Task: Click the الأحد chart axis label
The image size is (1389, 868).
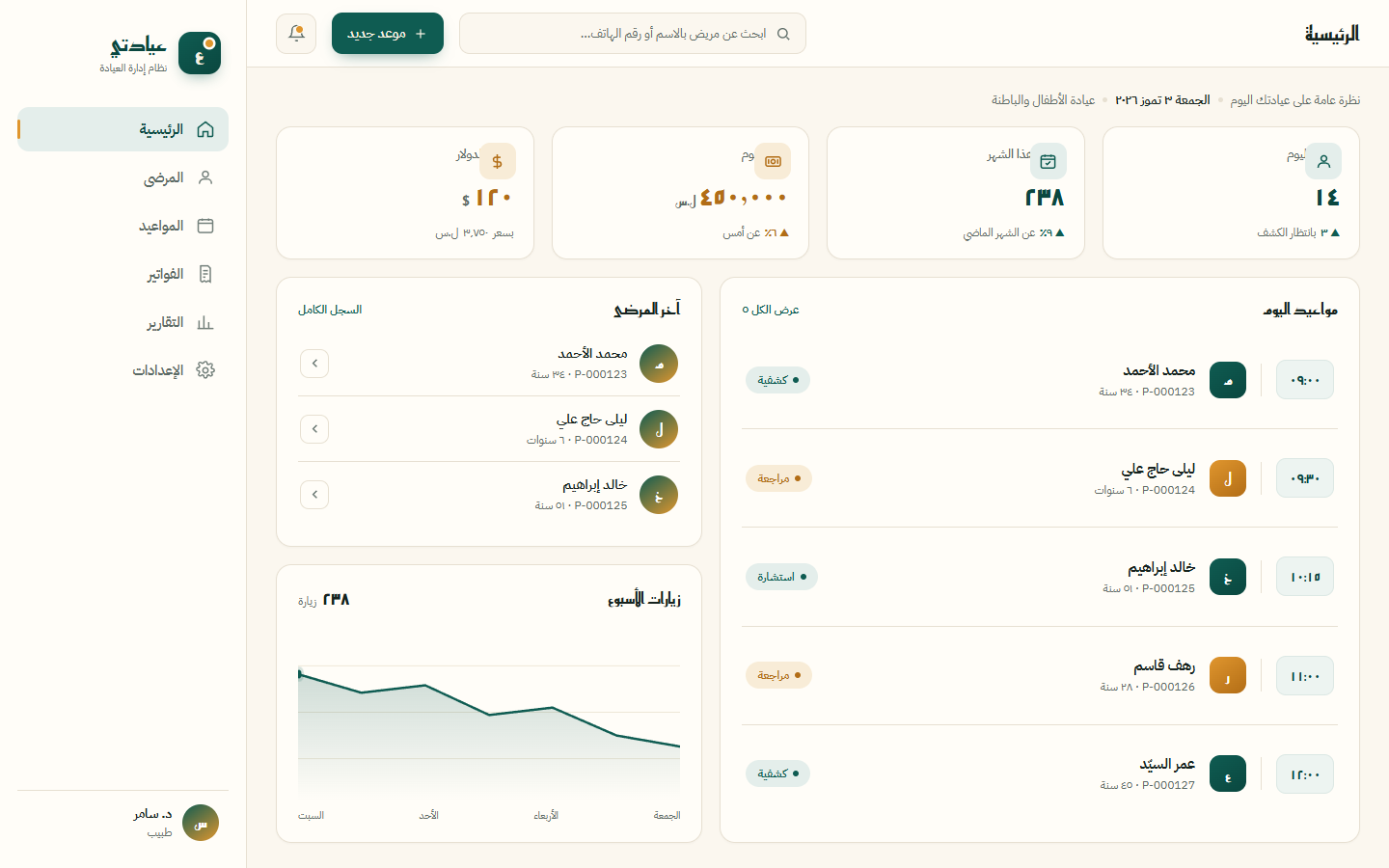Action: coord(428,816)
